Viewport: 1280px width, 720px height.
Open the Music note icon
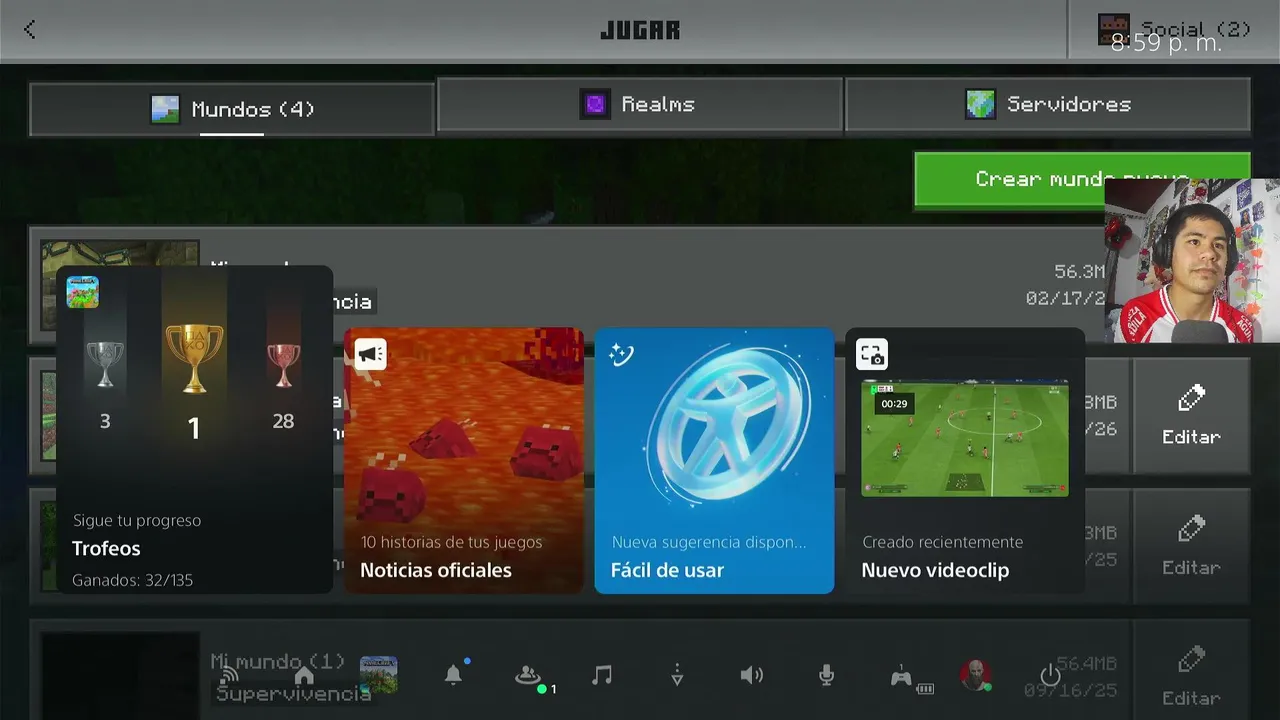click(602, 675)
